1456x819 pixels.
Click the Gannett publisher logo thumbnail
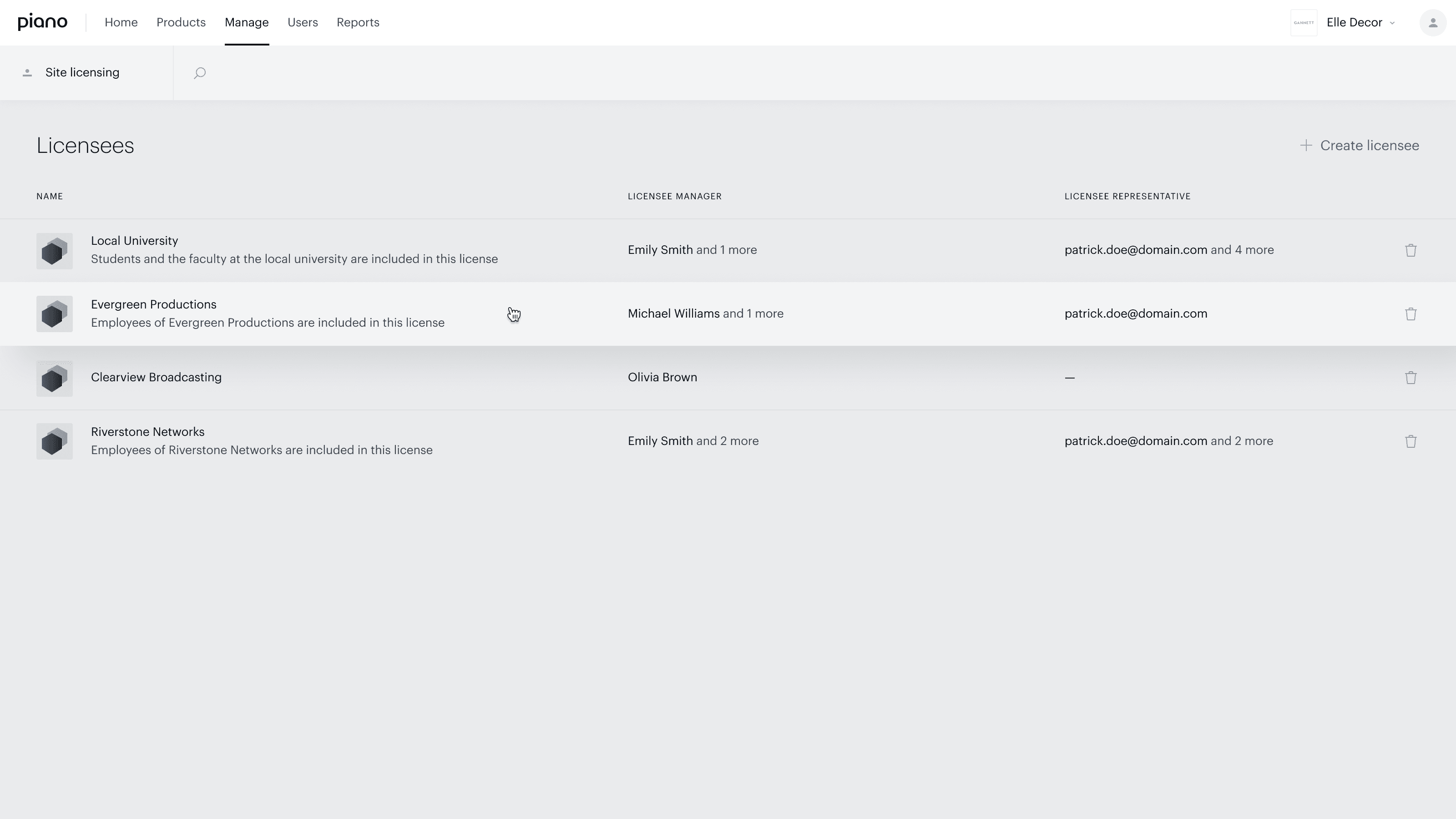point(1304,23)
